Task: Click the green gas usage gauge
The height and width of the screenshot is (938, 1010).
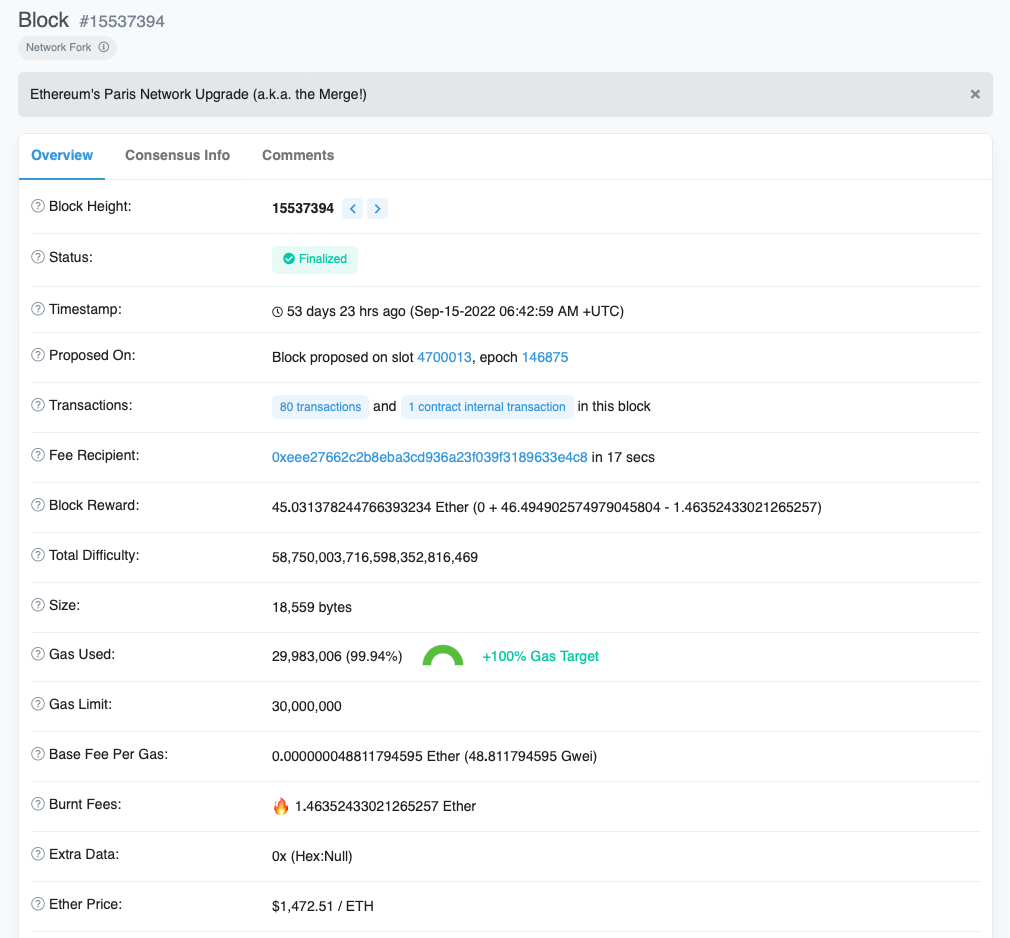Action: (x=443, y=655)
